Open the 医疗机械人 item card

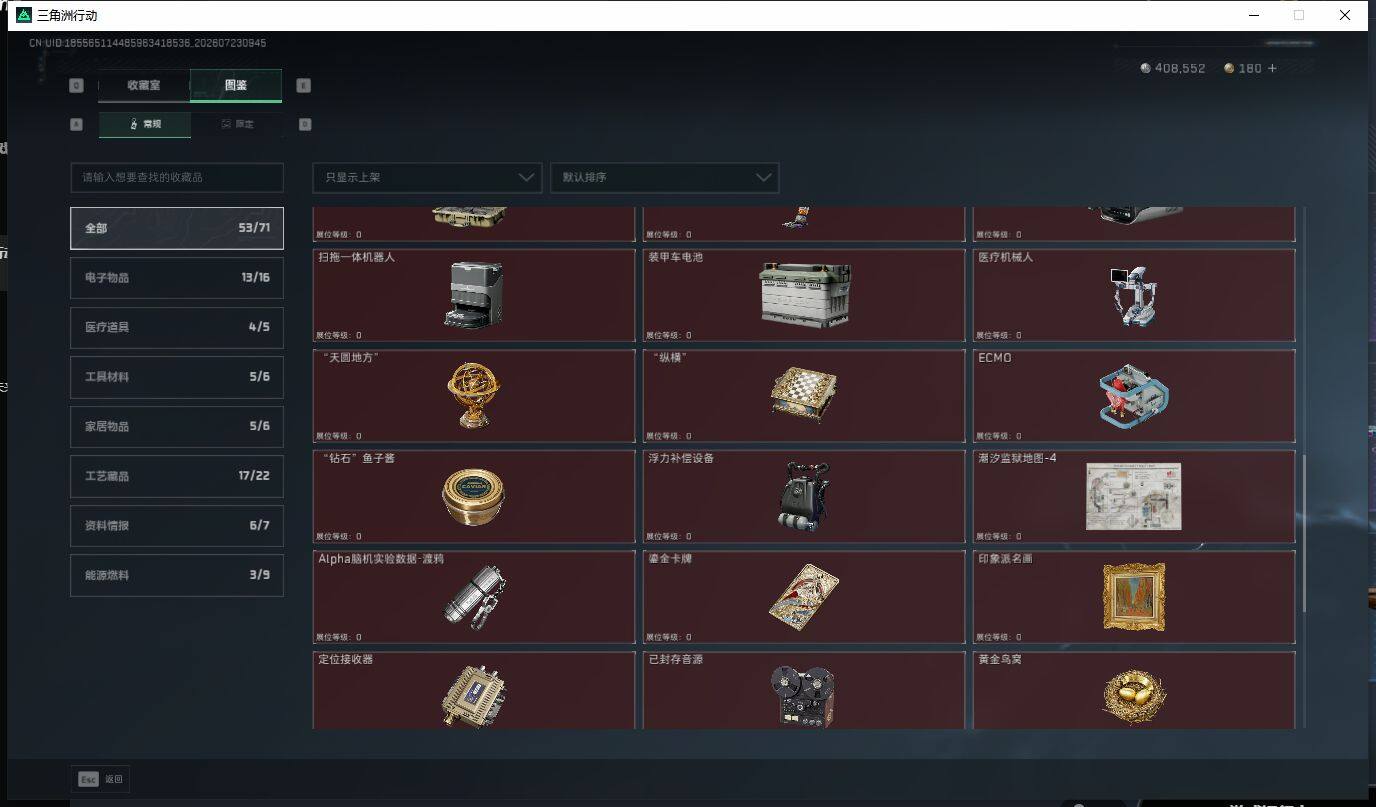coord(1134,295)
